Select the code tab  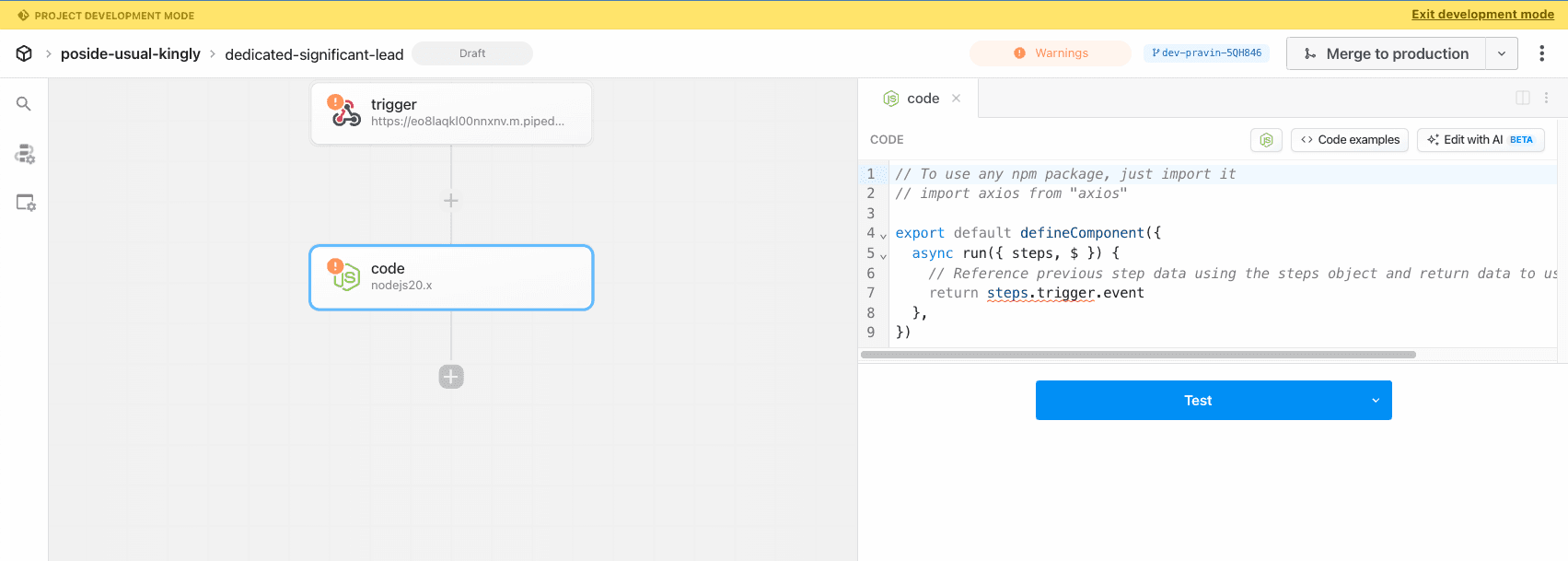click(x=918, y=99)
